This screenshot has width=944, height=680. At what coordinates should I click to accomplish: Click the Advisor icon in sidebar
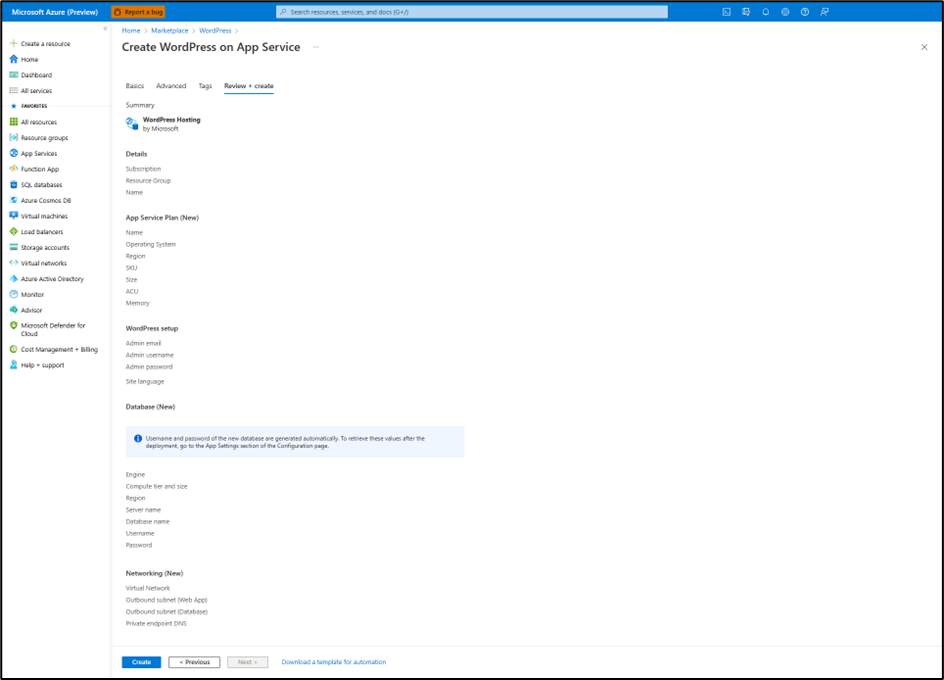pyautogui.click(x=14, y=310)
